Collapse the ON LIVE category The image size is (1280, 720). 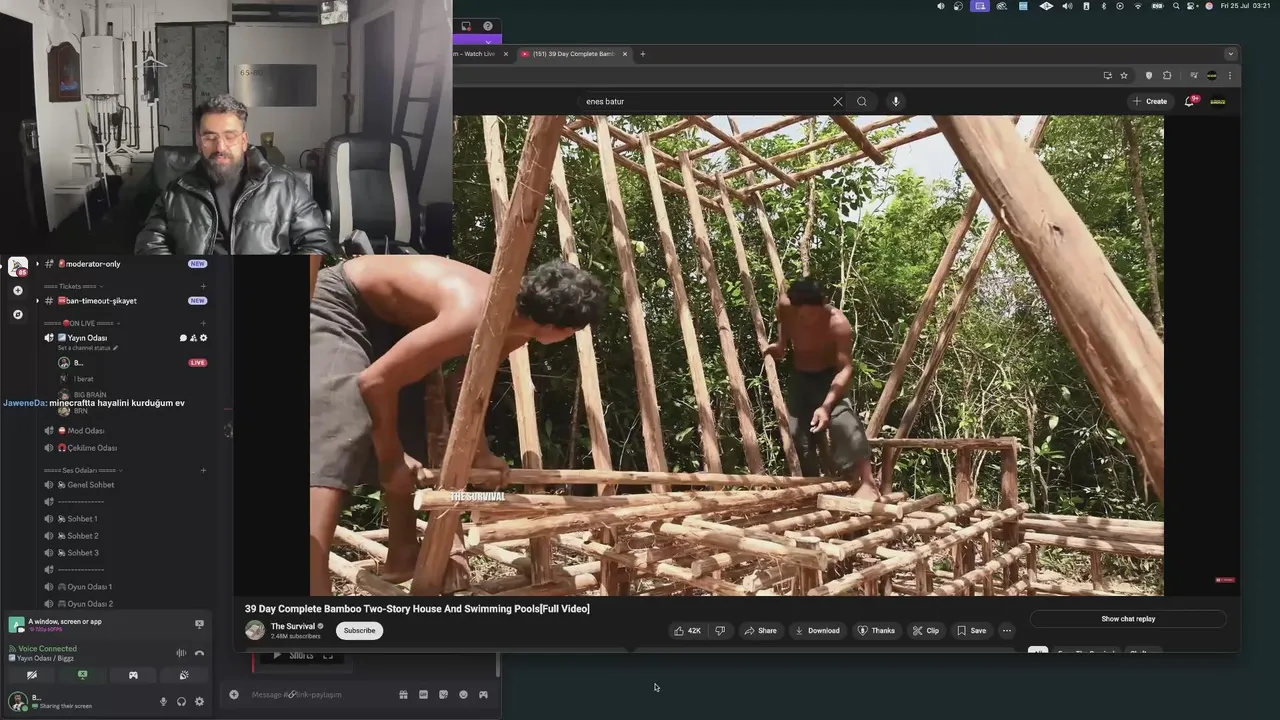(x=82, y=323)
